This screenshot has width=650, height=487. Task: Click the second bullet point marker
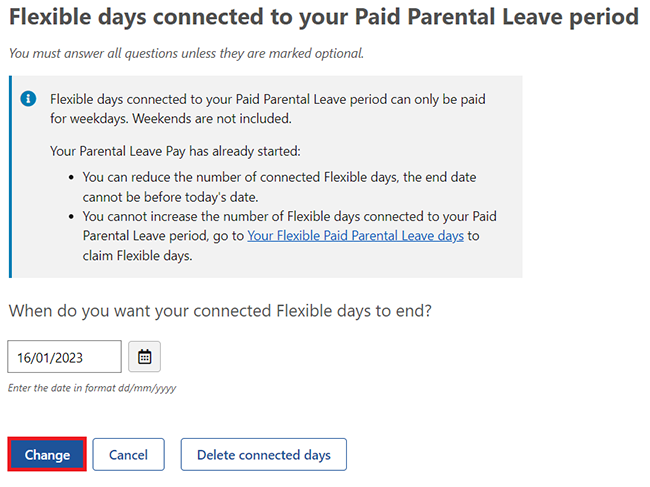click(x=72, y=217)
